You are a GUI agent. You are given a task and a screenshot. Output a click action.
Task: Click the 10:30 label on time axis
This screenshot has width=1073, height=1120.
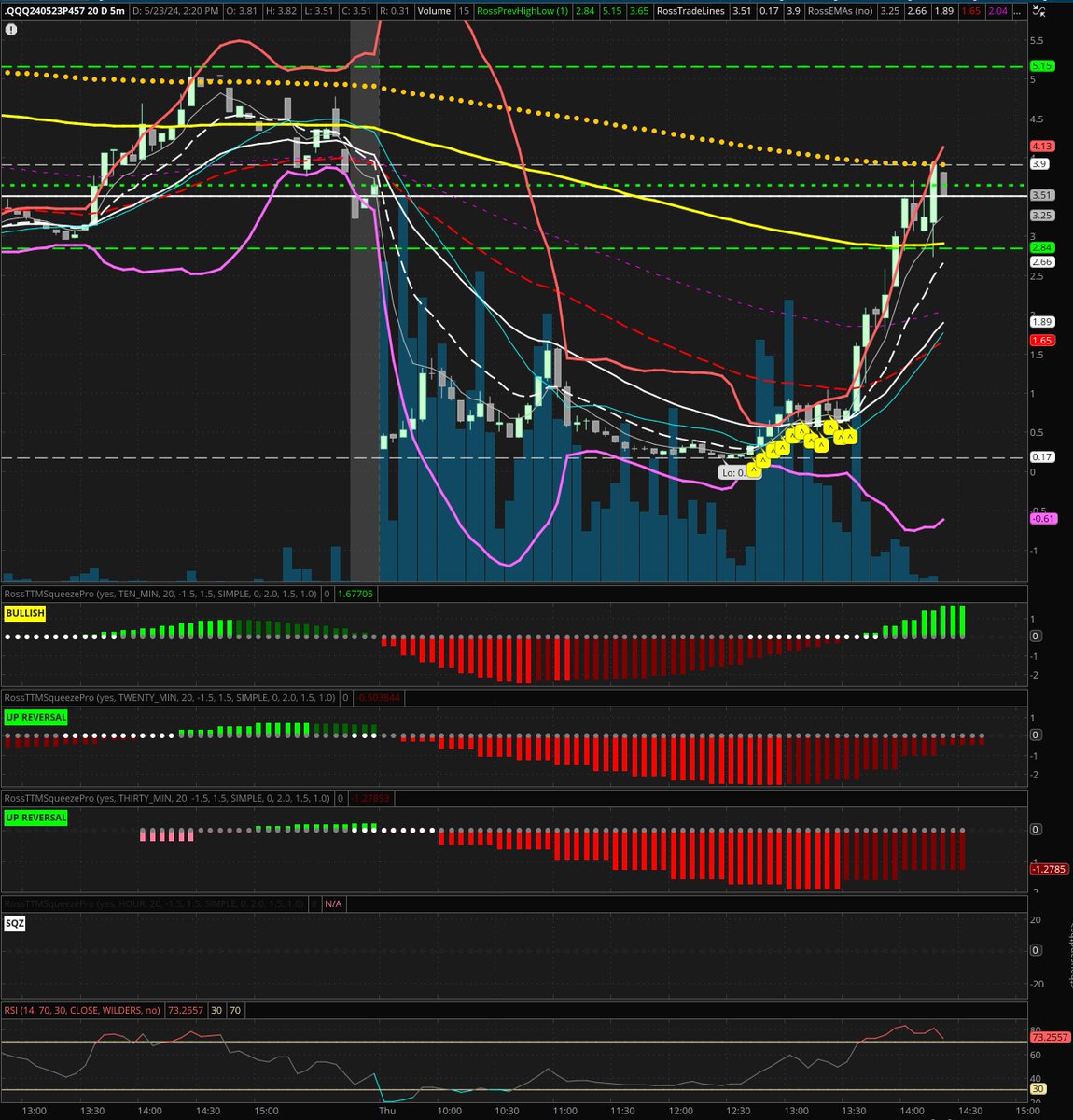point(507,1111)
